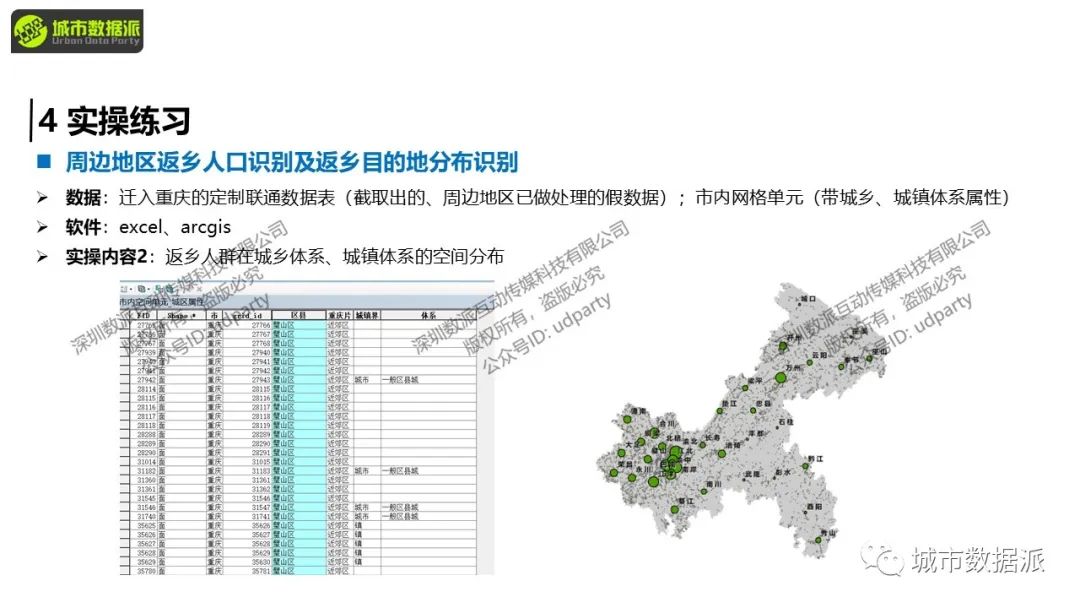Select the 城镇界 column header
1080x608 pixels.
click(x=366, y=315)
